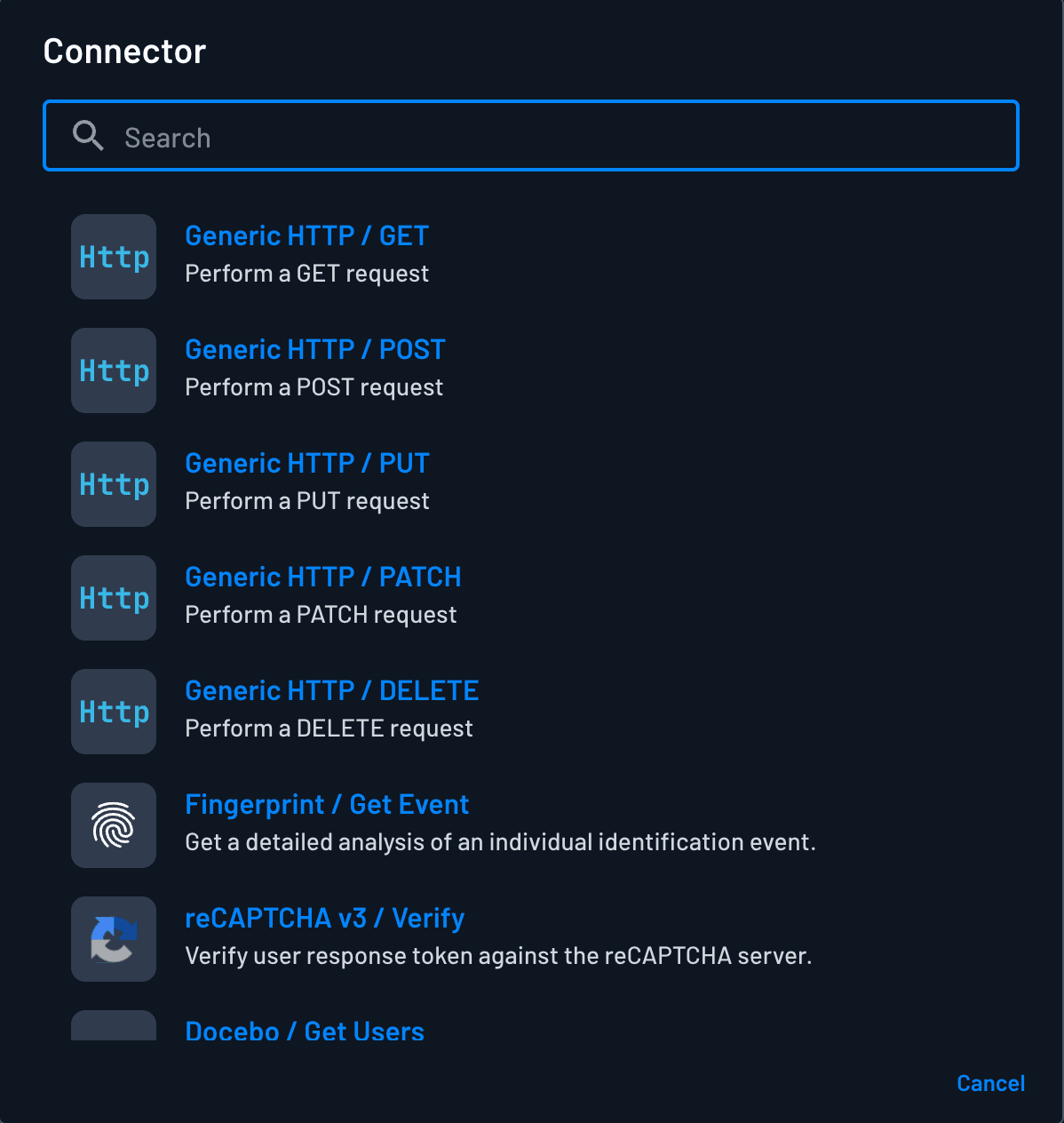Select the Fingerprint / Get Event connector
Image resolution: width=1064 pixels, height=1123 pixels.
[327, 804]
